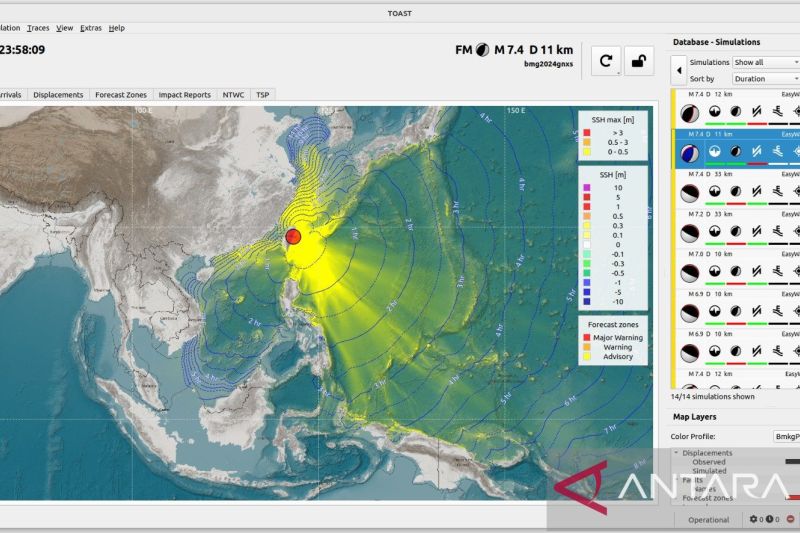Image resolution: width=800 pixels, height=533 pixels.
Task: Open the Simulations 'Show all' dropdown
Action: 766,62
